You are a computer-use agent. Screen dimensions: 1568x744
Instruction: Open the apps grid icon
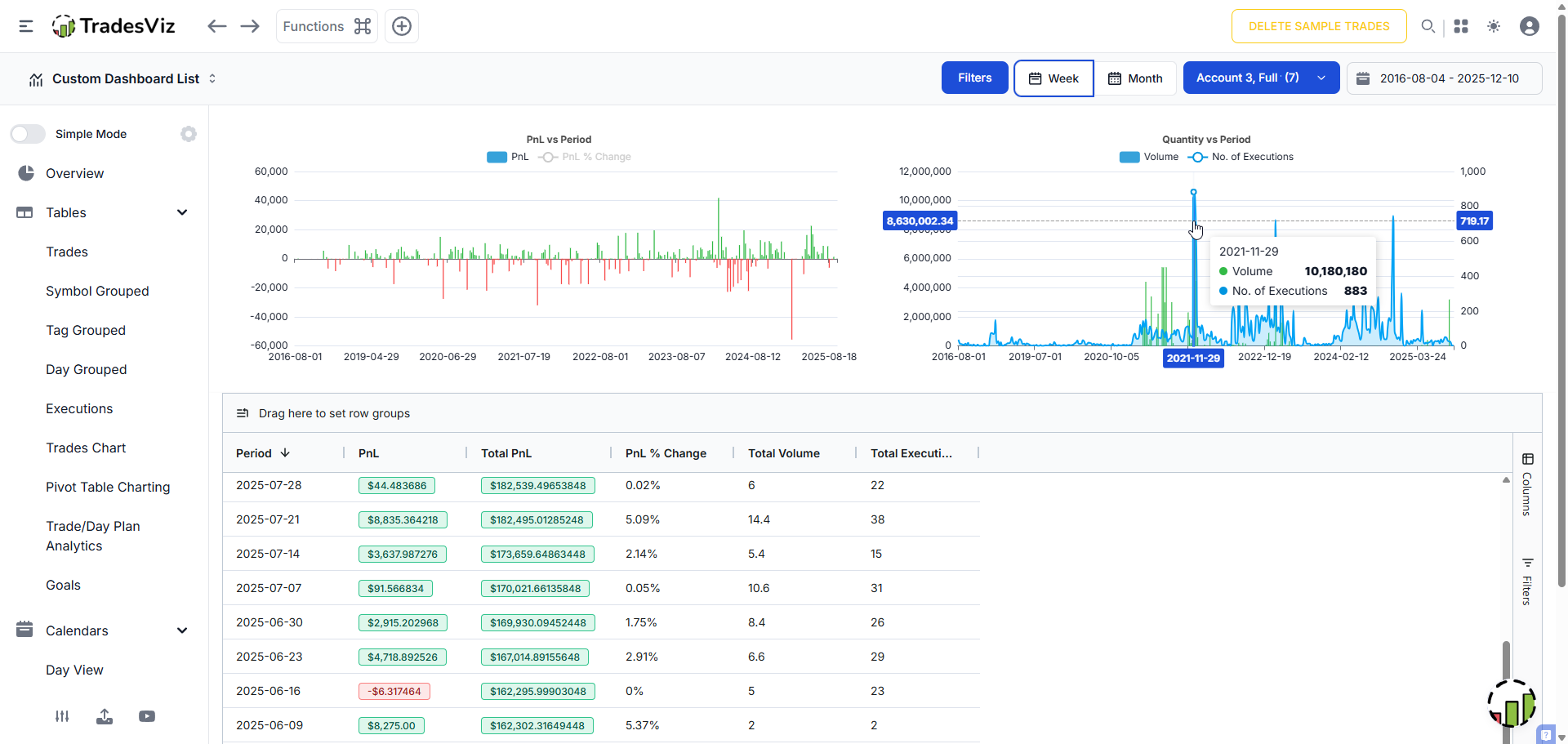(x=1461, y=26)
